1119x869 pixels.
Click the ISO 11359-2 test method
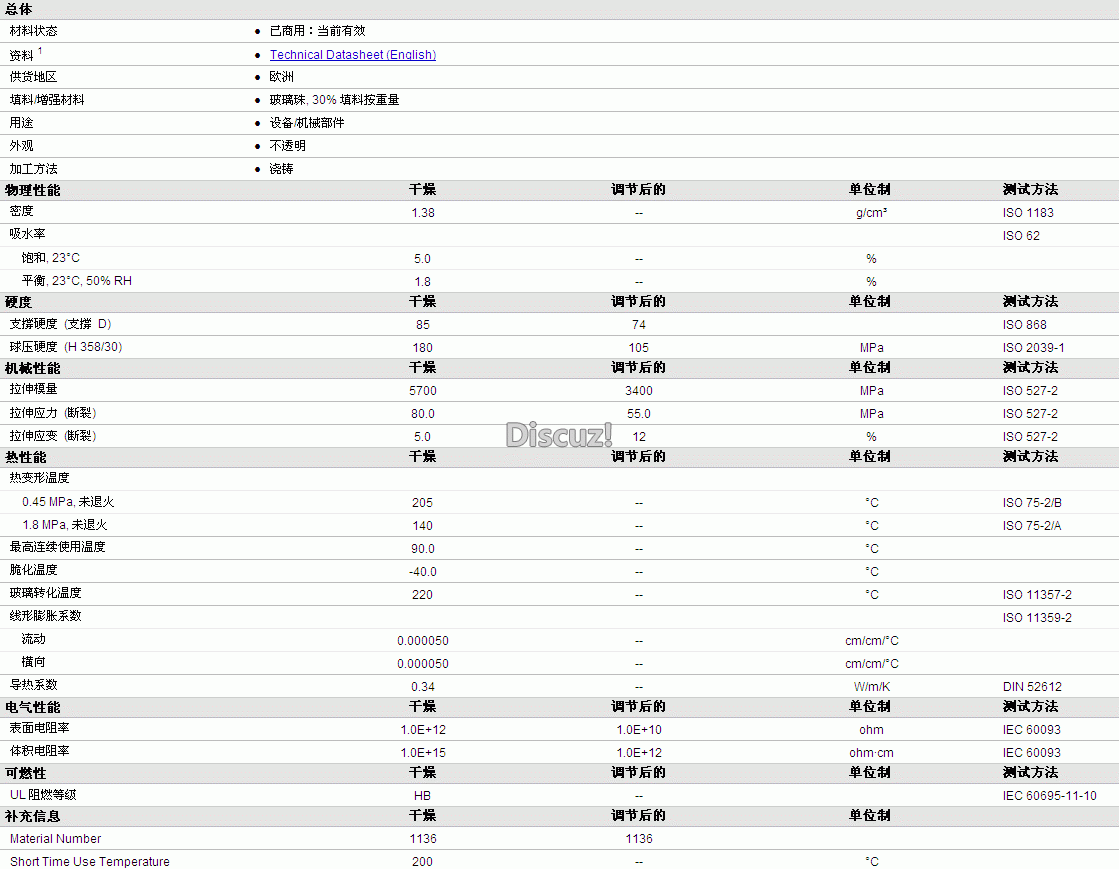pyautogui.click(x=1037, y=618)
